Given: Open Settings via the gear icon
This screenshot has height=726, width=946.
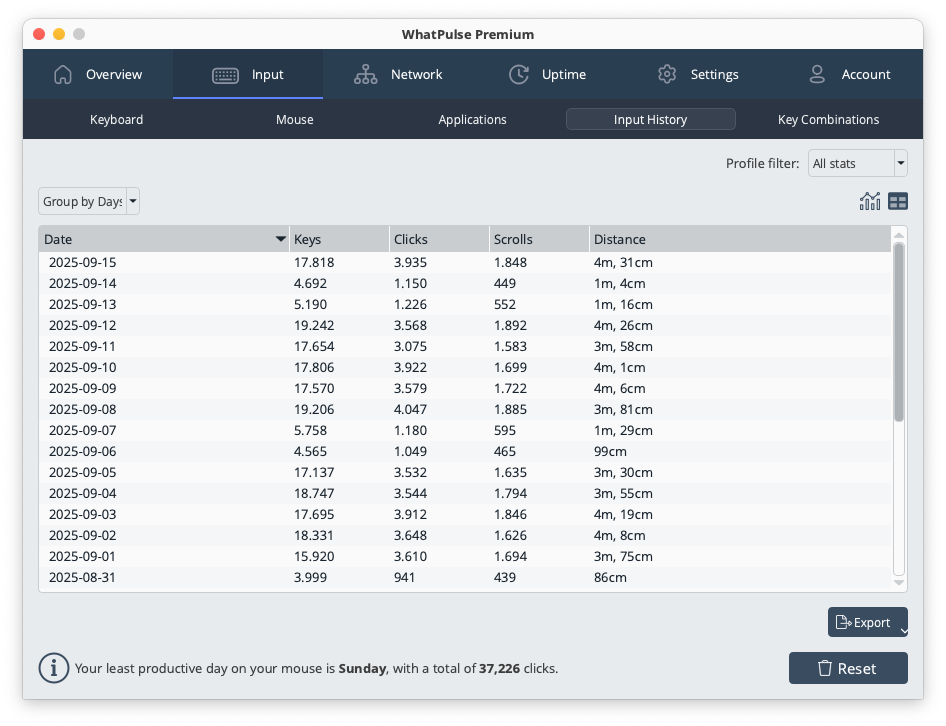Looking at the screenshot, I should click(x=666, y=74).
